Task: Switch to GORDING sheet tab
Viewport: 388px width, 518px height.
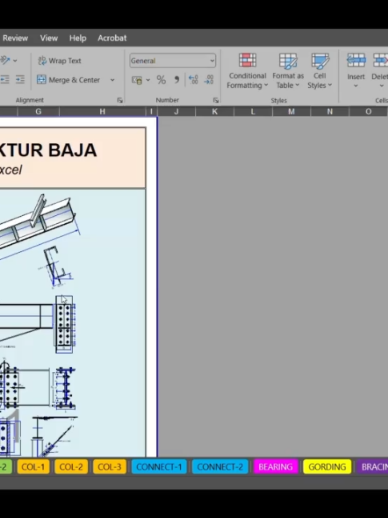Action: (x=327, y=467)
